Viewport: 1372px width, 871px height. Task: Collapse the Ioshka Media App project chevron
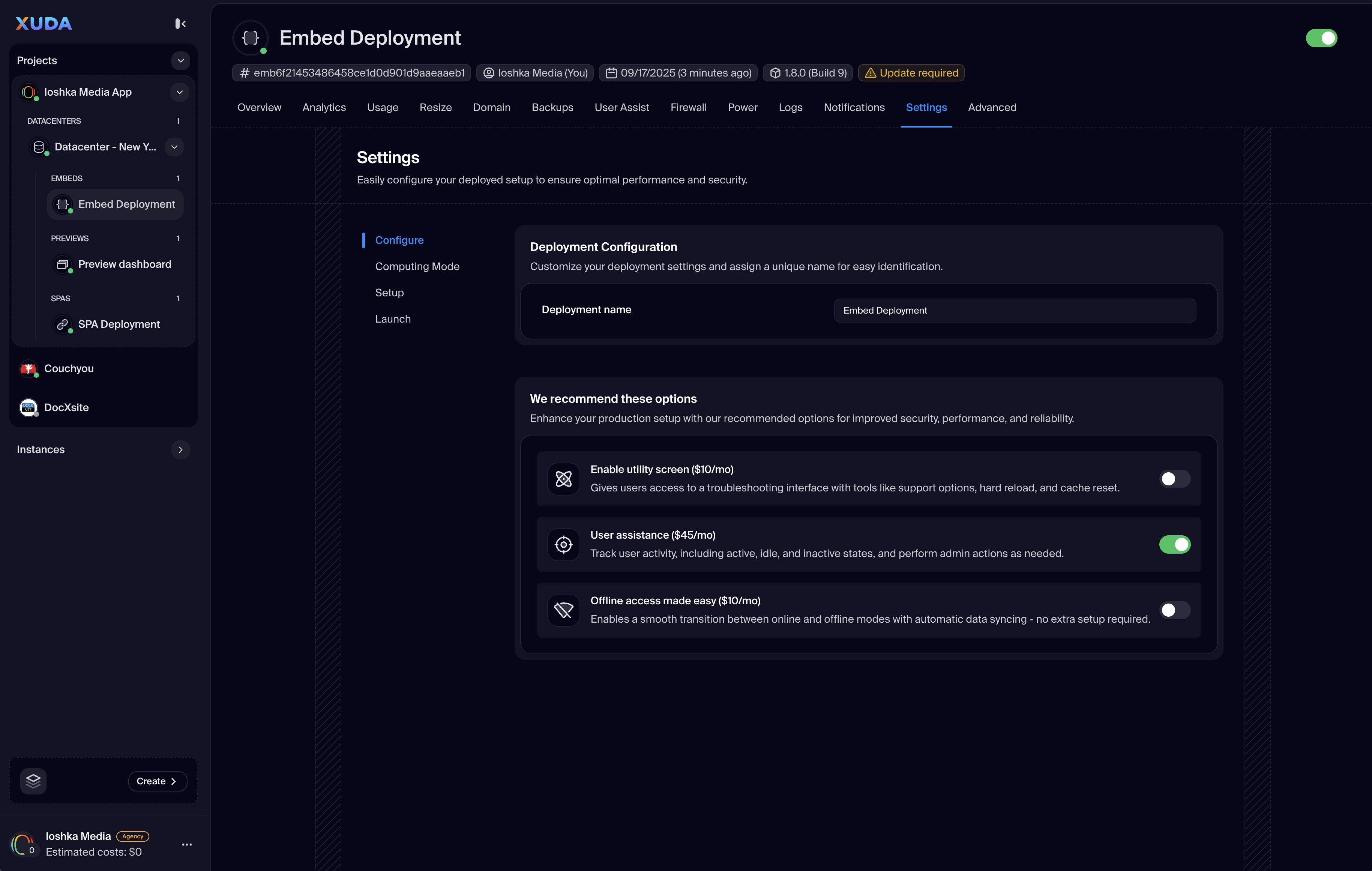point(180,92)
